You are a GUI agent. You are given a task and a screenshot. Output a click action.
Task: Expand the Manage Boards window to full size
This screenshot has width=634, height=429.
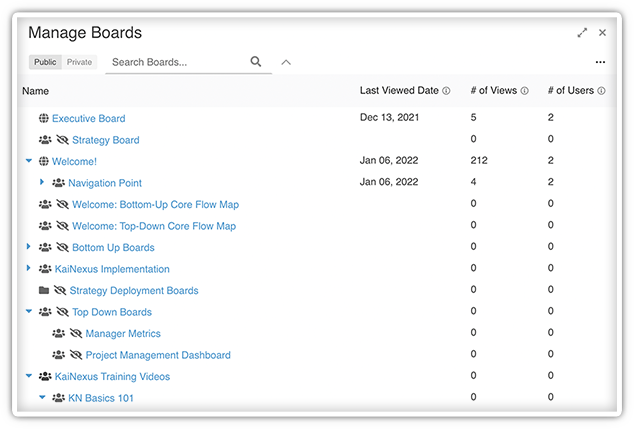[582, 33]
